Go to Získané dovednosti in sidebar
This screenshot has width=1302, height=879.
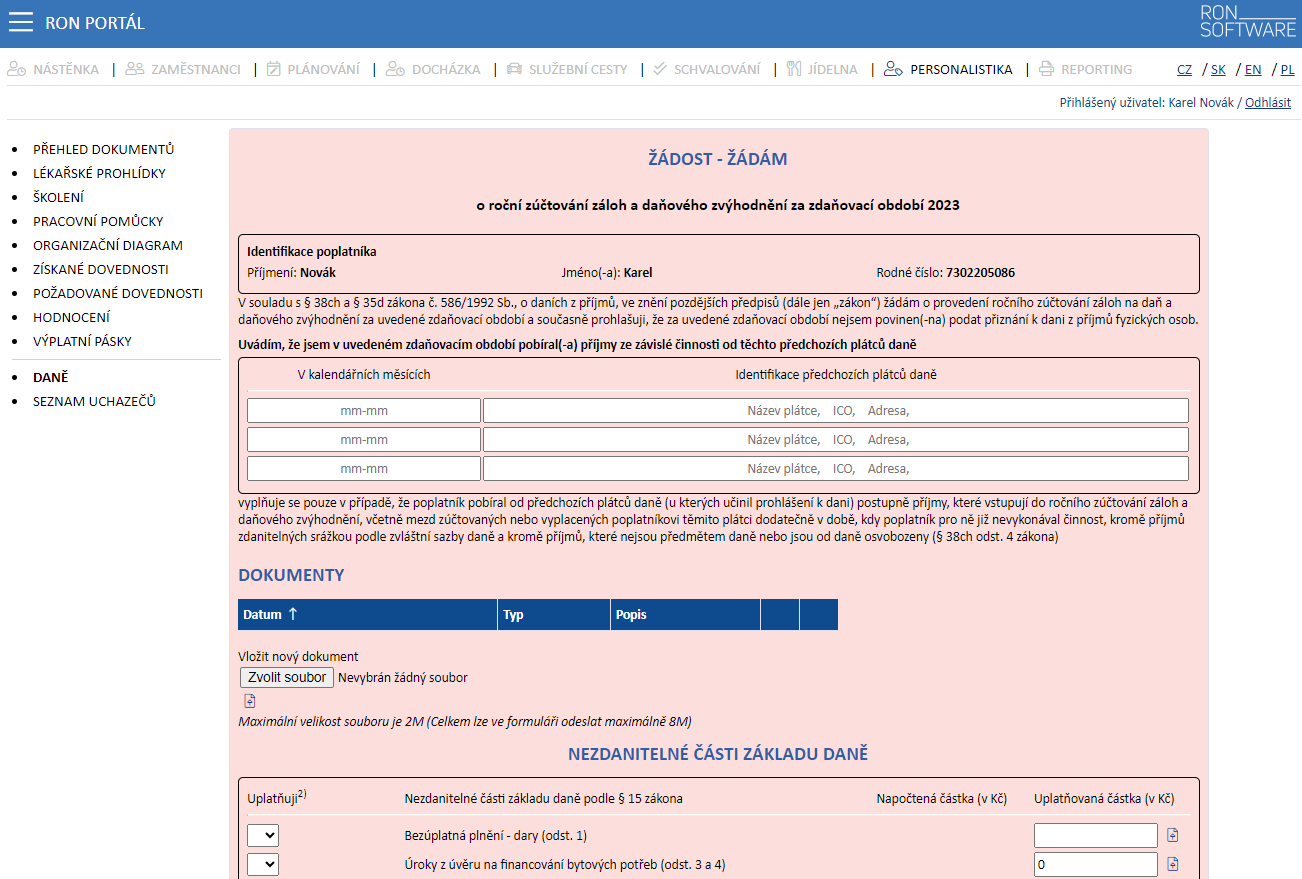click(x=101, y=269)
